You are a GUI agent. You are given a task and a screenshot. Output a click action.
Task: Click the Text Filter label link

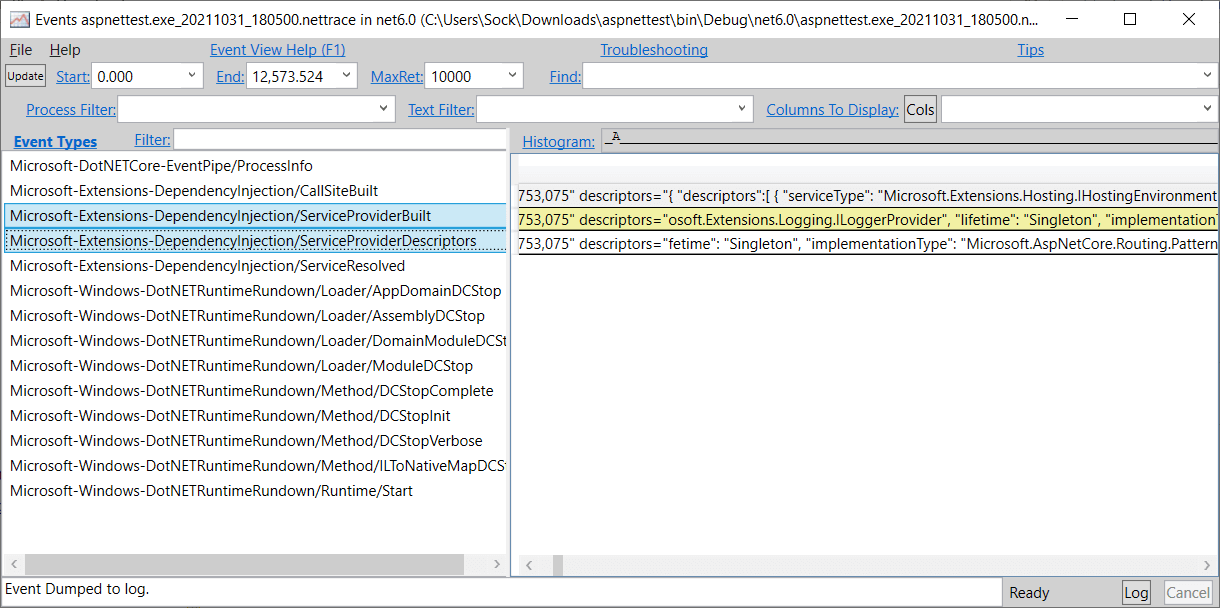coord(441,110)
